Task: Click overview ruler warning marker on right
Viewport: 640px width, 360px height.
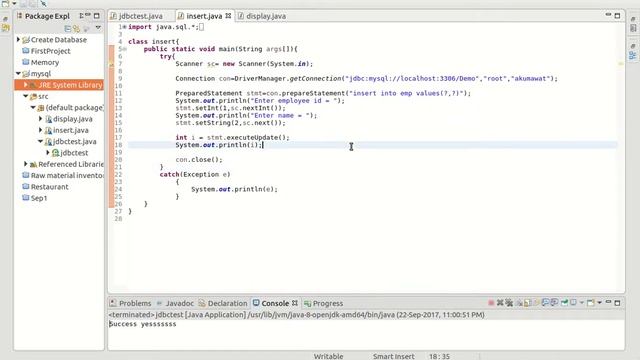Action: coord(621,64)
